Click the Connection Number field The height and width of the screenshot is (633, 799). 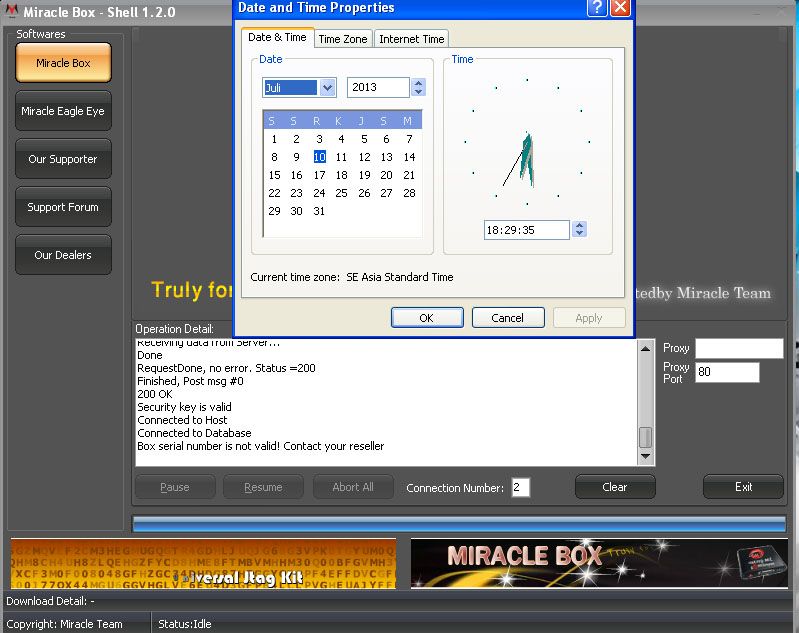click(520, 487)
